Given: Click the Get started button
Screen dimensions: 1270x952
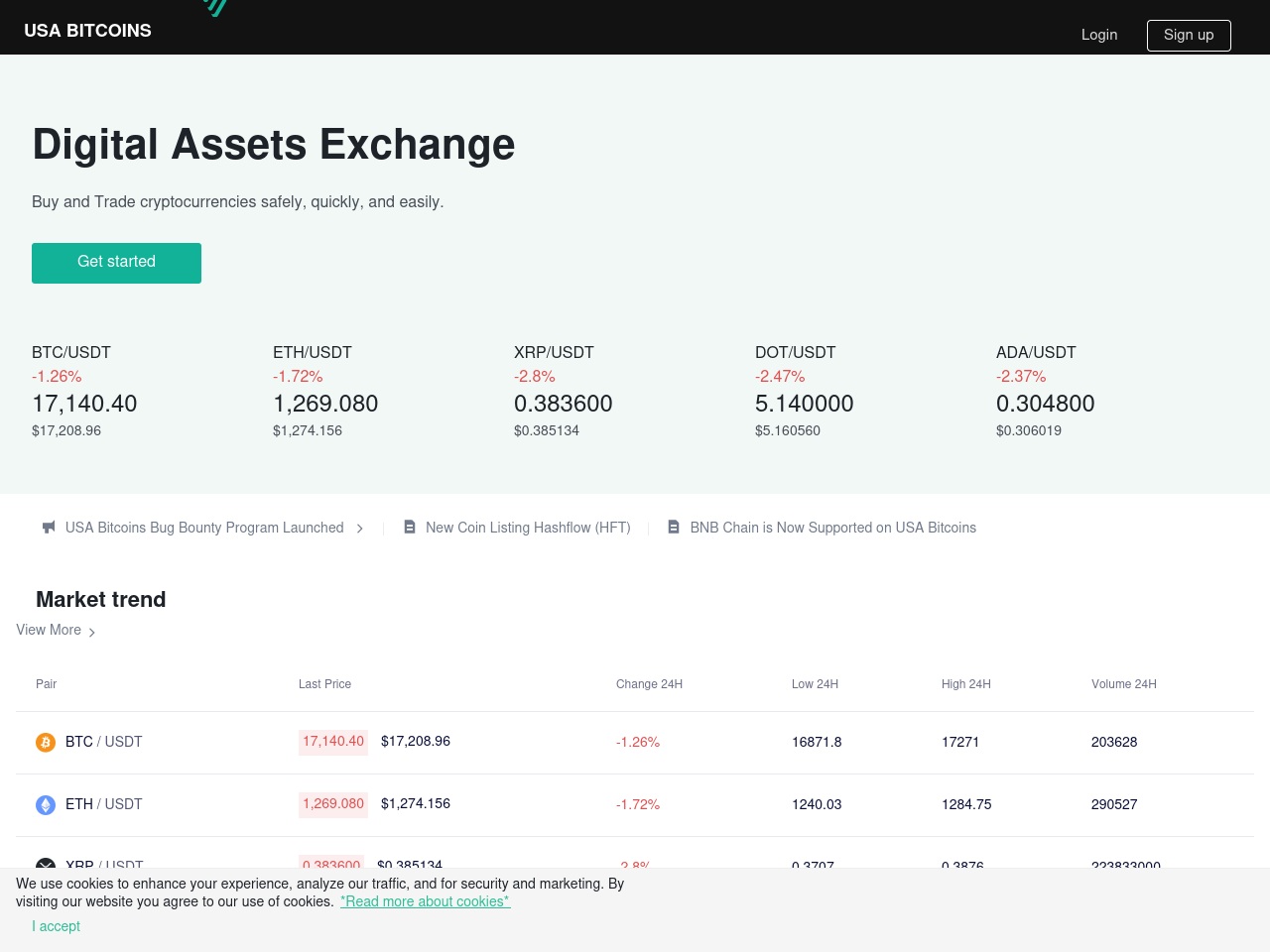Looking at the screenshot, I should pos(116,263).
